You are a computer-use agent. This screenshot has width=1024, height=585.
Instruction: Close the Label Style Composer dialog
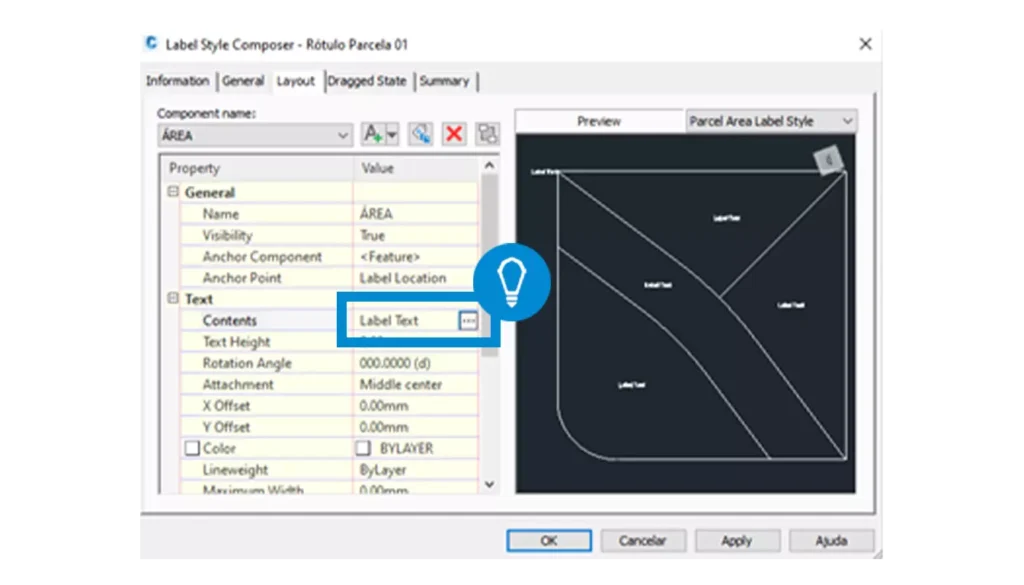pyautogui.click(x=865, y=44)
